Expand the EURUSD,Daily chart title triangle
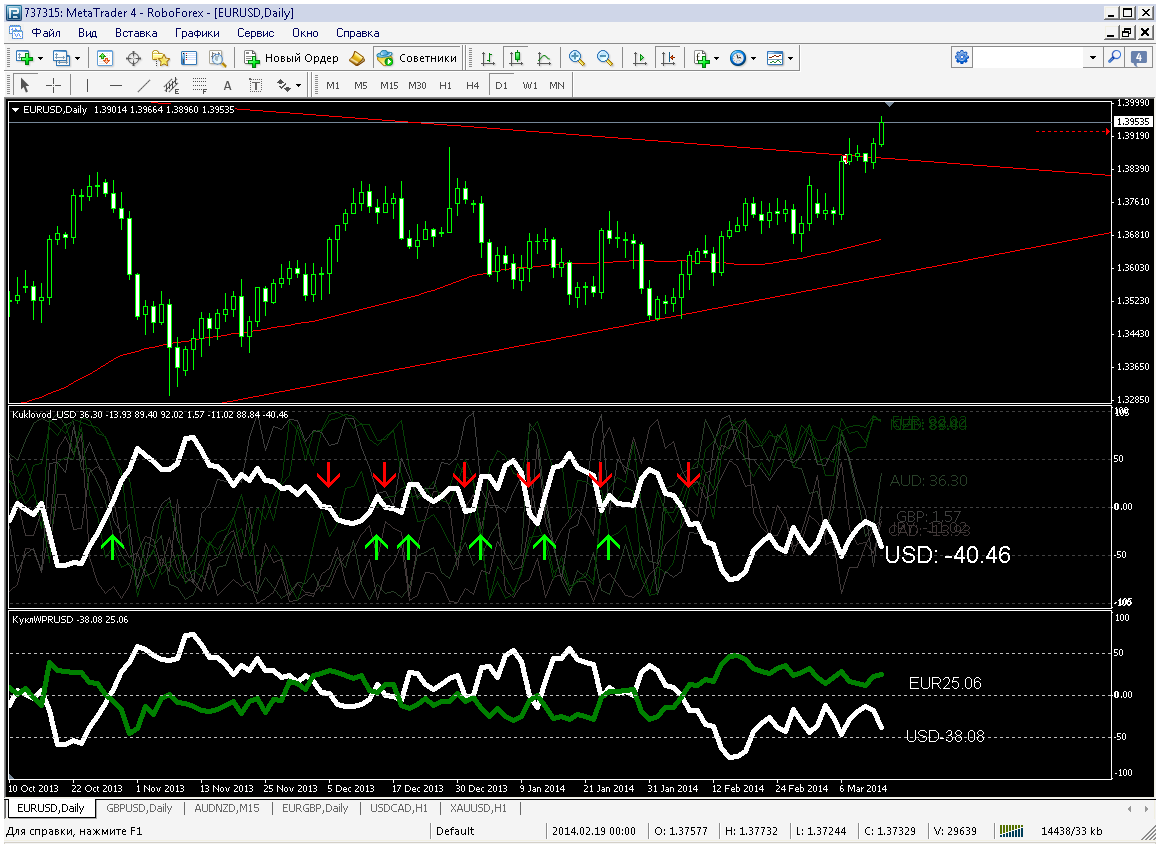 pyautogui.click(x=16, y=109)
